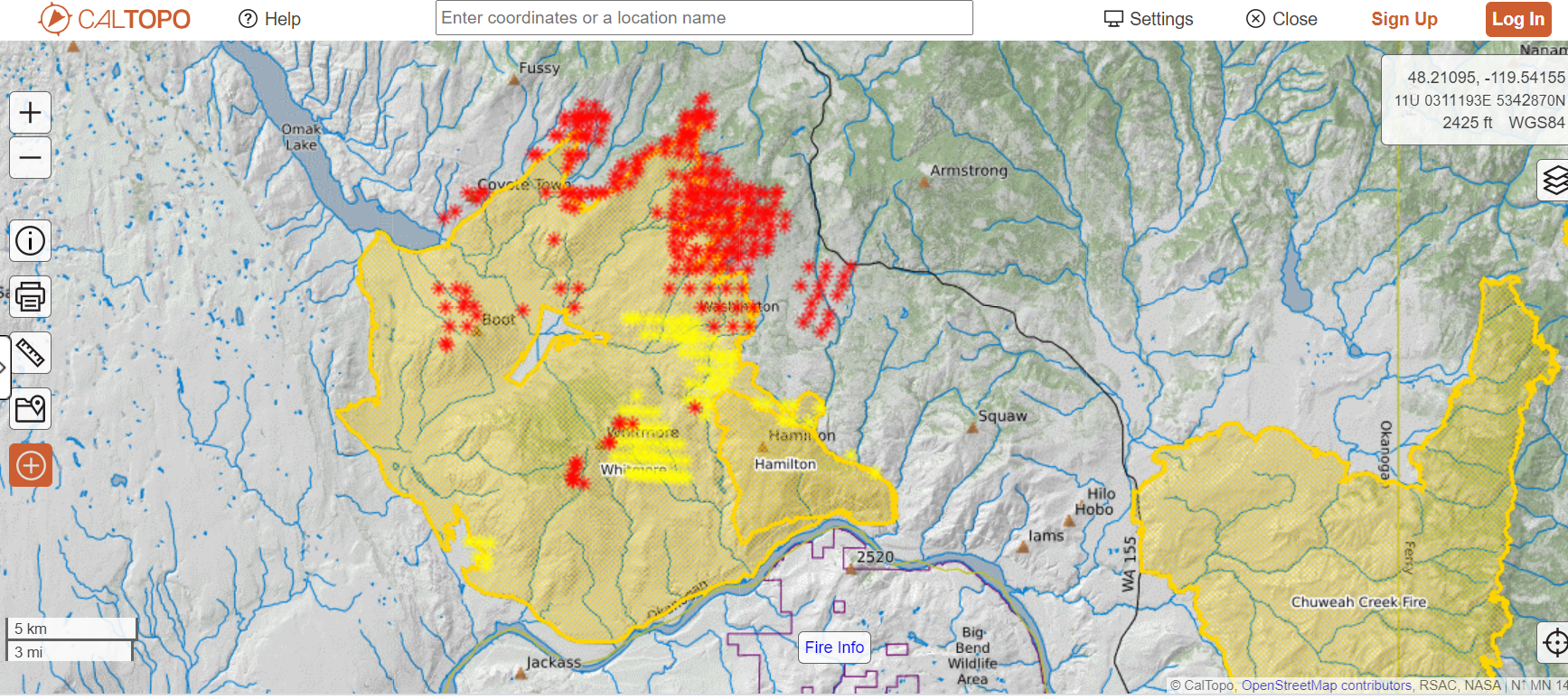Image resolution: width=1568 pixels, height=699 pixels.
Task: Zoom in with the plus button
Action: pyautogui.click(x=30, y=113)
